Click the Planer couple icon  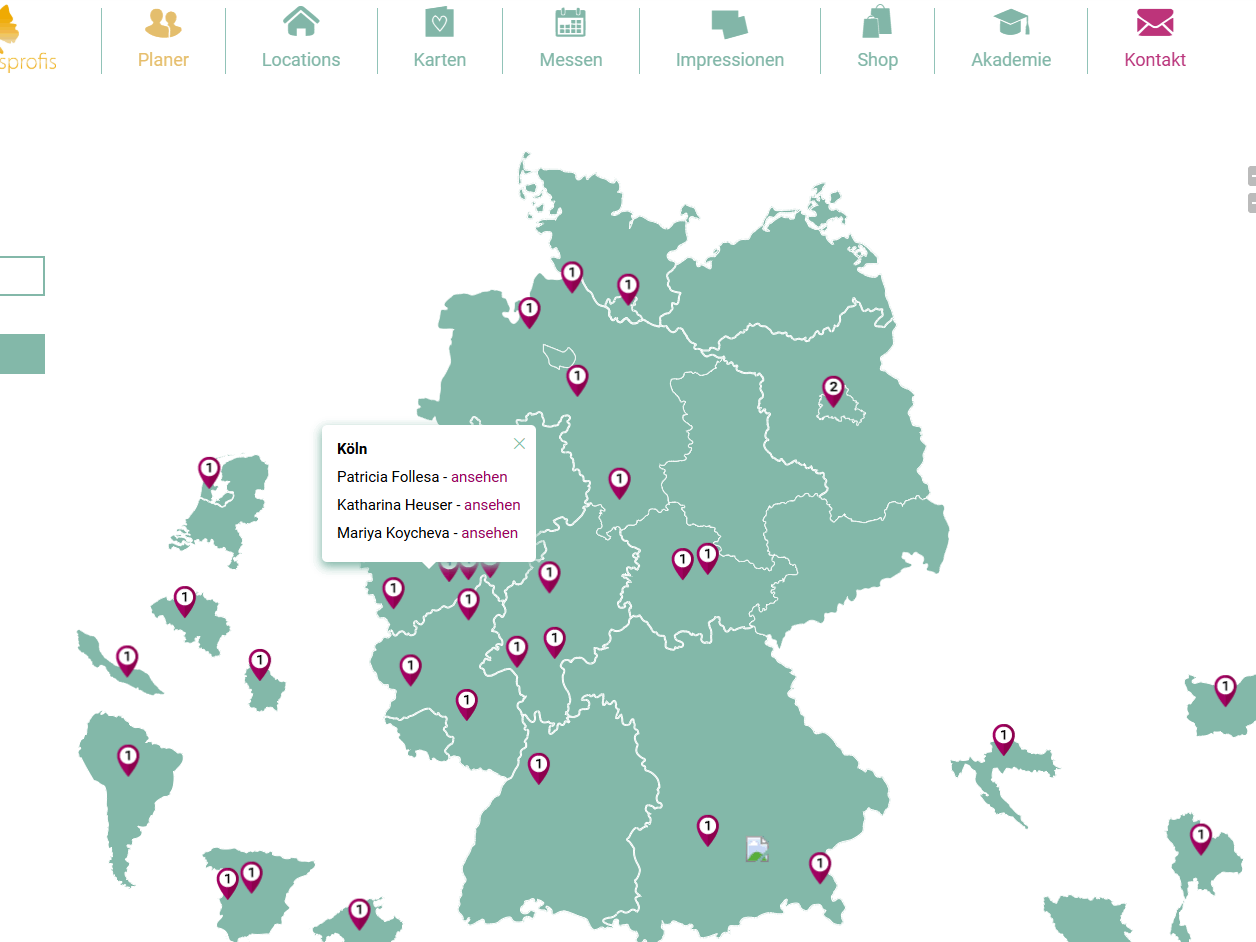coord(163,22)
